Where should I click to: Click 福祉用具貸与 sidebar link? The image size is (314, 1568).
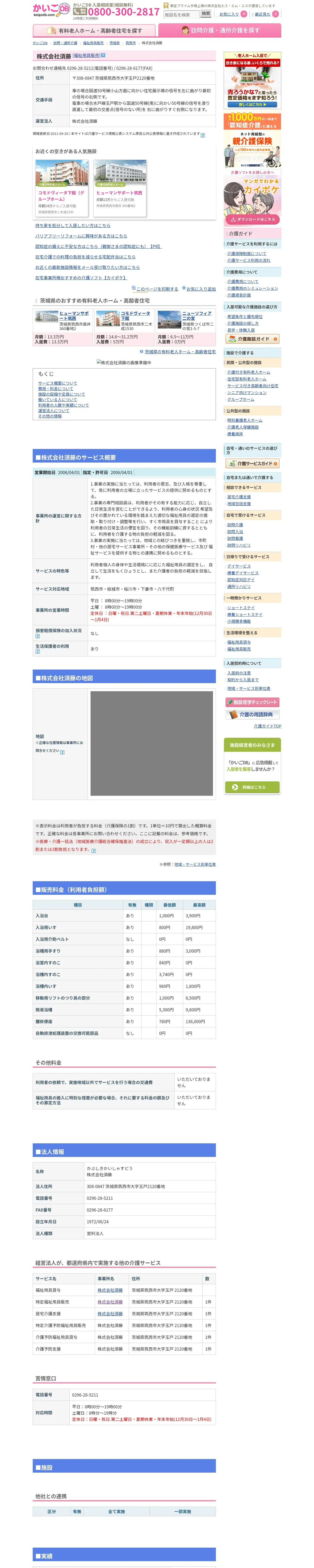click(x=239, y=642)
